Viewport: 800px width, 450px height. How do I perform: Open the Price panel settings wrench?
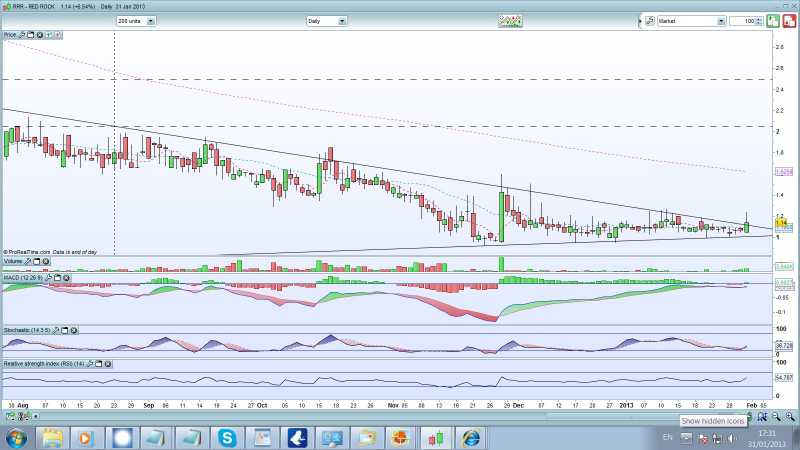[x=23, y=35]
